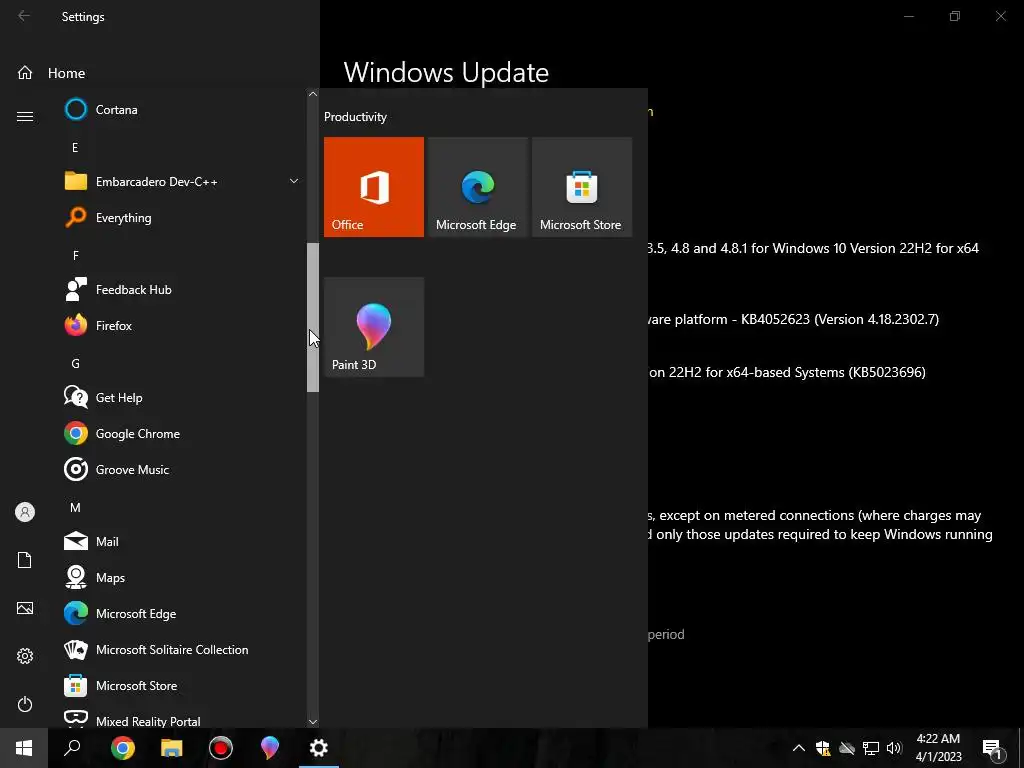Click the Settings back arrow

click(x=24, y=16)
